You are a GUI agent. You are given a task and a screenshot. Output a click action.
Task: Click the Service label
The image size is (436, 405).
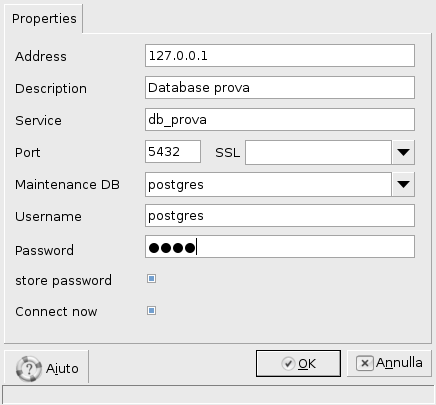tap(38, 120)
